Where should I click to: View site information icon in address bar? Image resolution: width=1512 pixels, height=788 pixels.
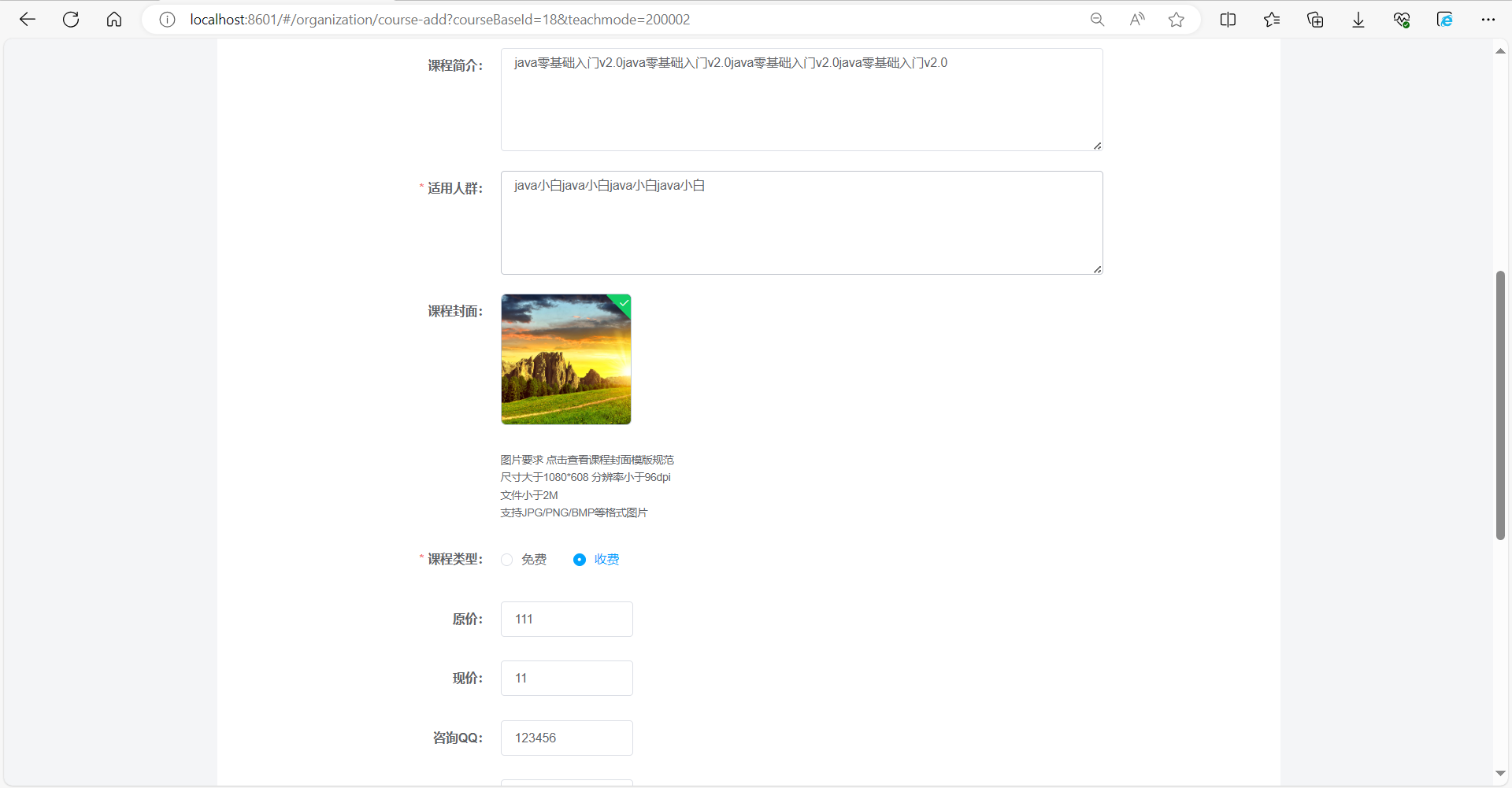pos(167,20)
